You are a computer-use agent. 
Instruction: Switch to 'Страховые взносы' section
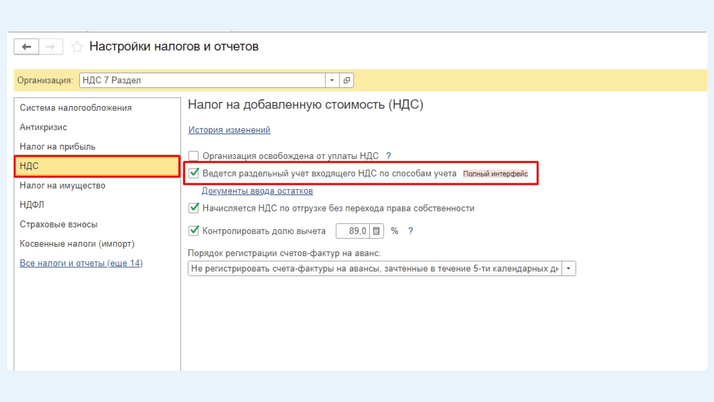click(59, 224)
